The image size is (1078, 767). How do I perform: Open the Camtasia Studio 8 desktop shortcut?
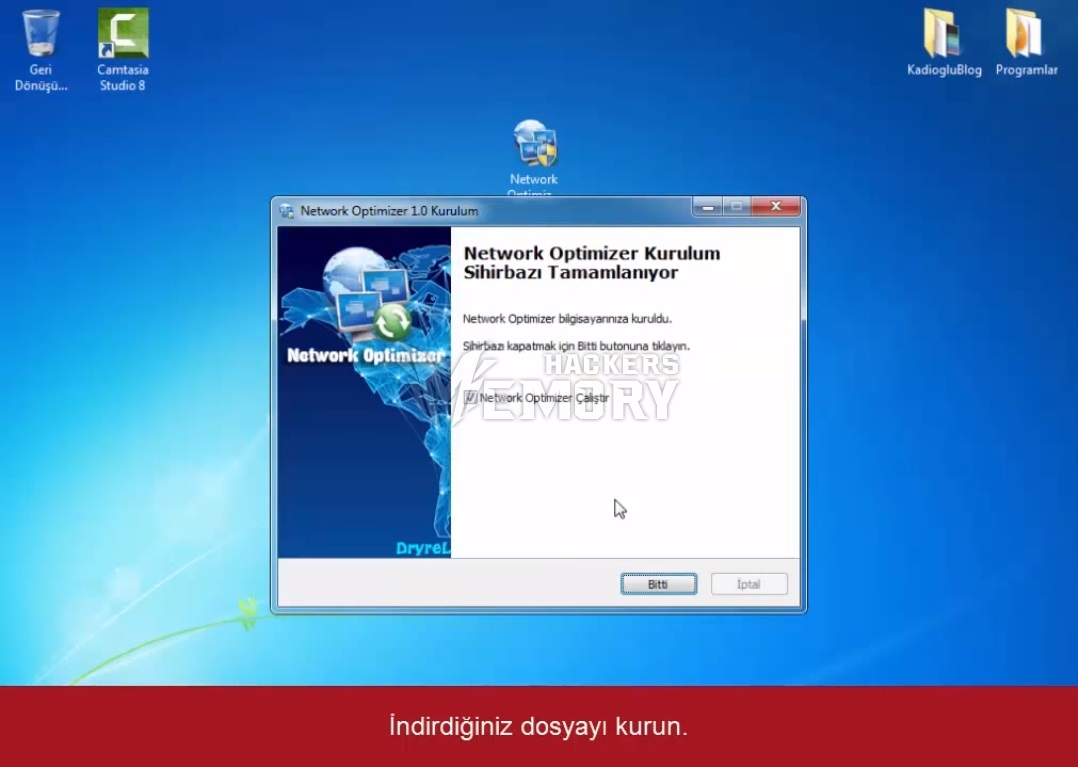point(122,49)
